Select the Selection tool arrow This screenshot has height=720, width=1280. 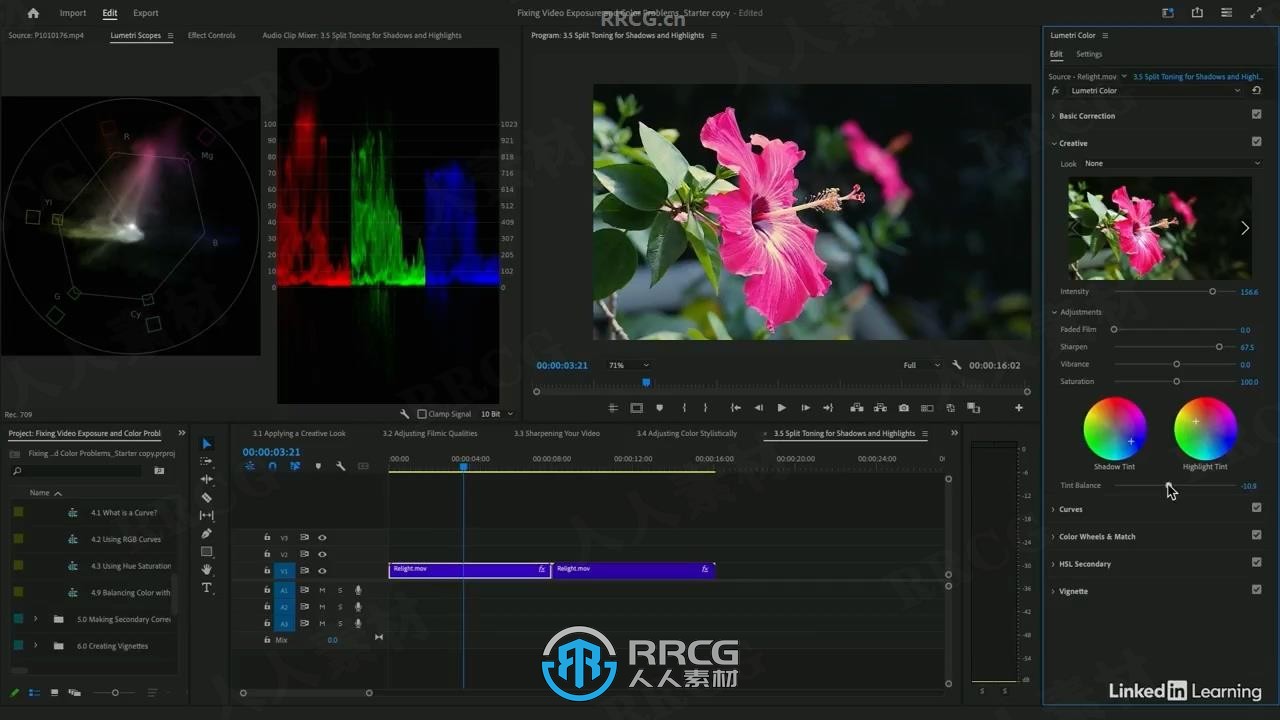[x=207, y=444]
